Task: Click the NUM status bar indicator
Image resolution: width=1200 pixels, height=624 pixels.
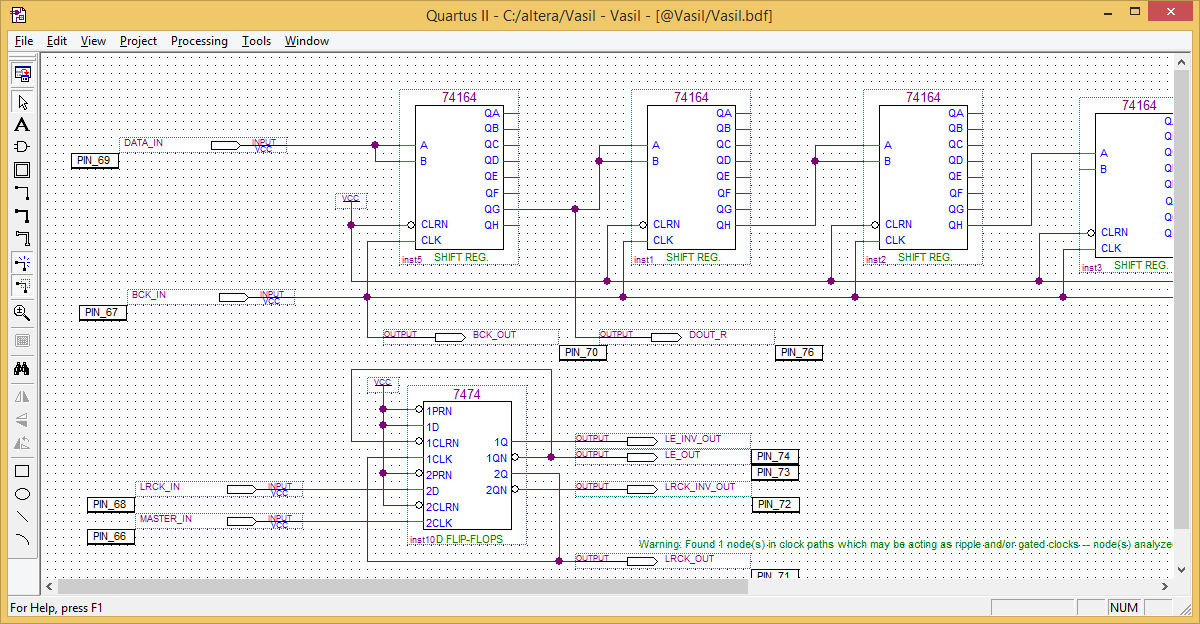Action: (x=1124, y=608)
